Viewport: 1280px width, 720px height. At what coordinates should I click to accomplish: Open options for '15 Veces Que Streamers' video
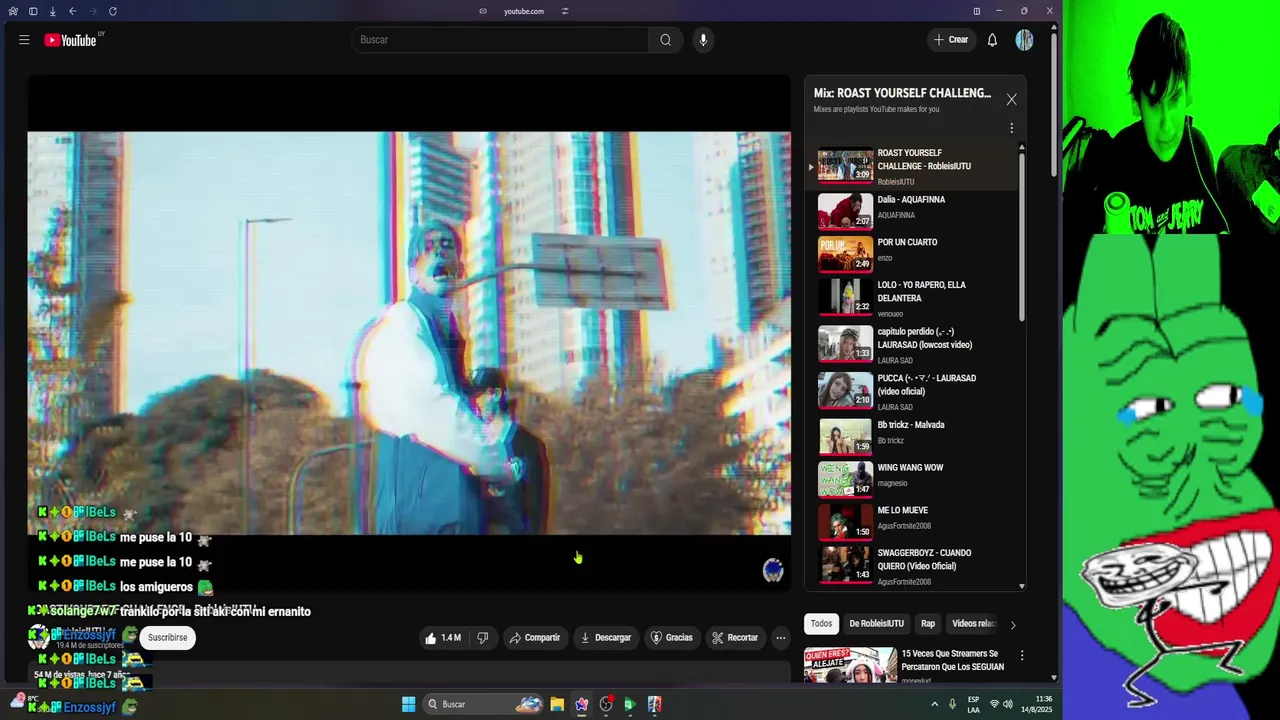[1021, 656]
